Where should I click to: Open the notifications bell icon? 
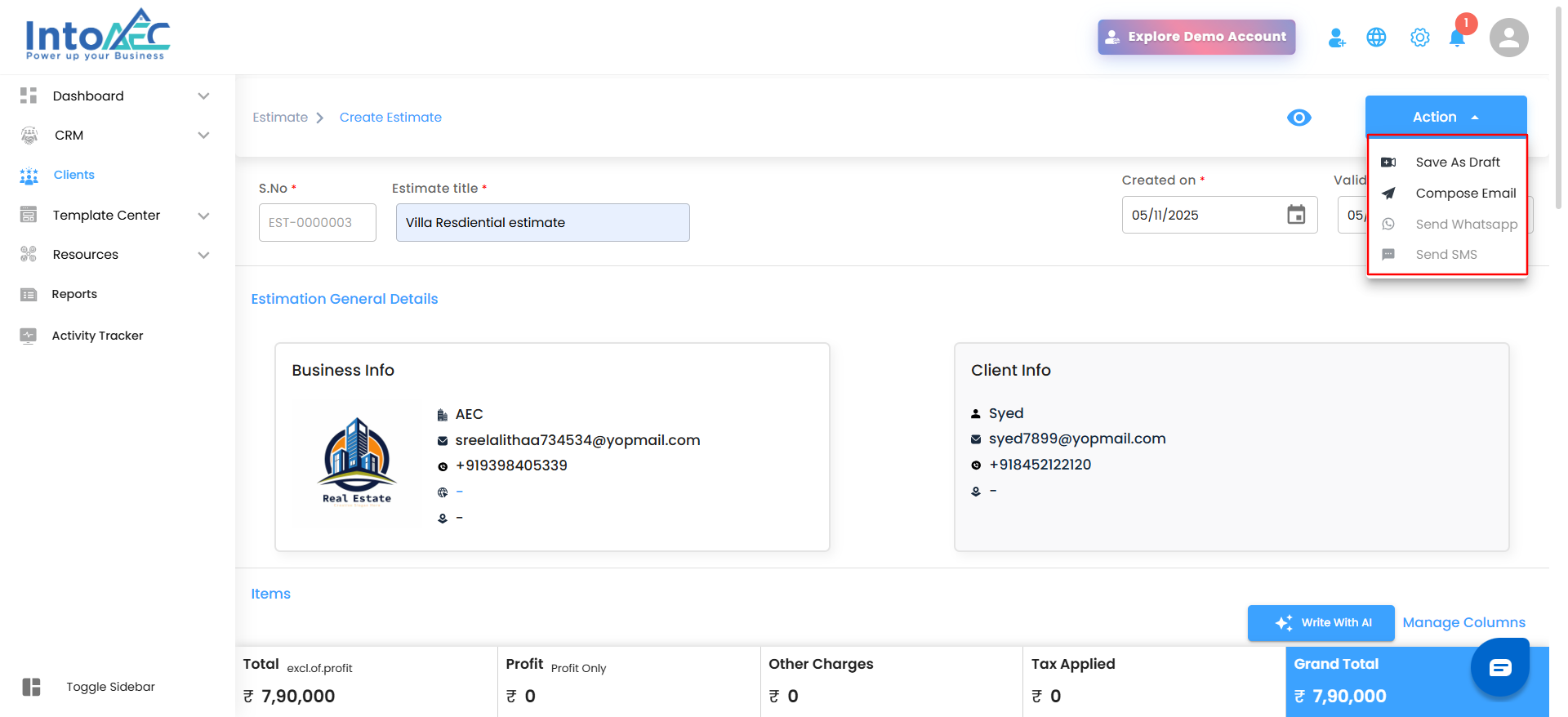point(1457,38)
